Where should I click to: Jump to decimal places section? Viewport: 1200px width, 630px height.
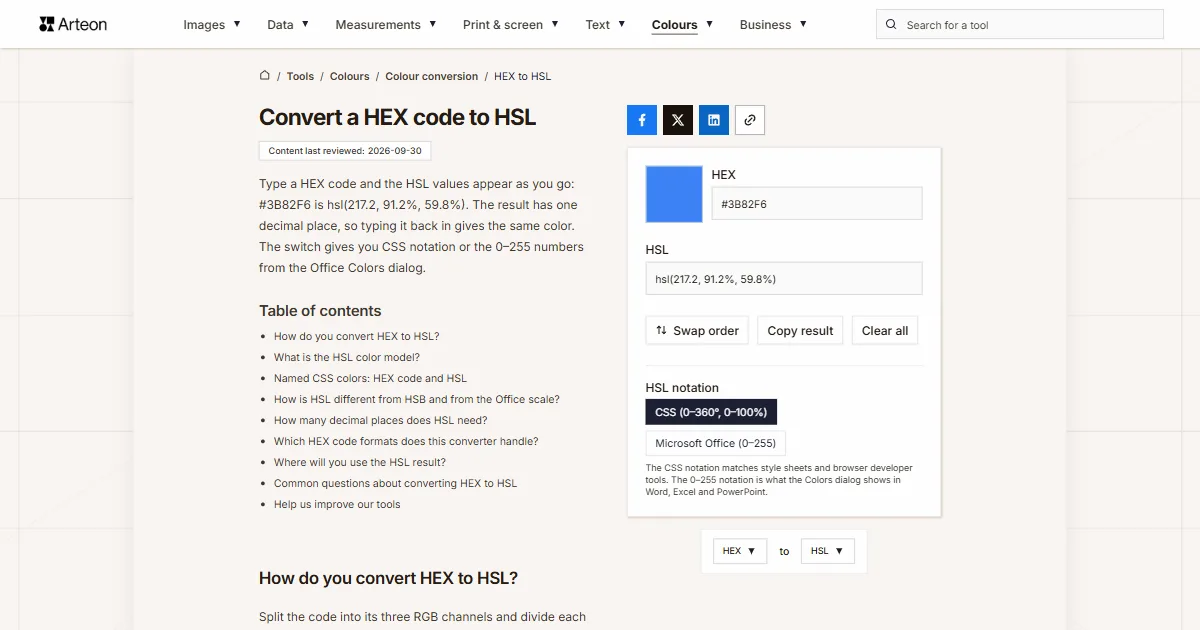tap(381, 420)
